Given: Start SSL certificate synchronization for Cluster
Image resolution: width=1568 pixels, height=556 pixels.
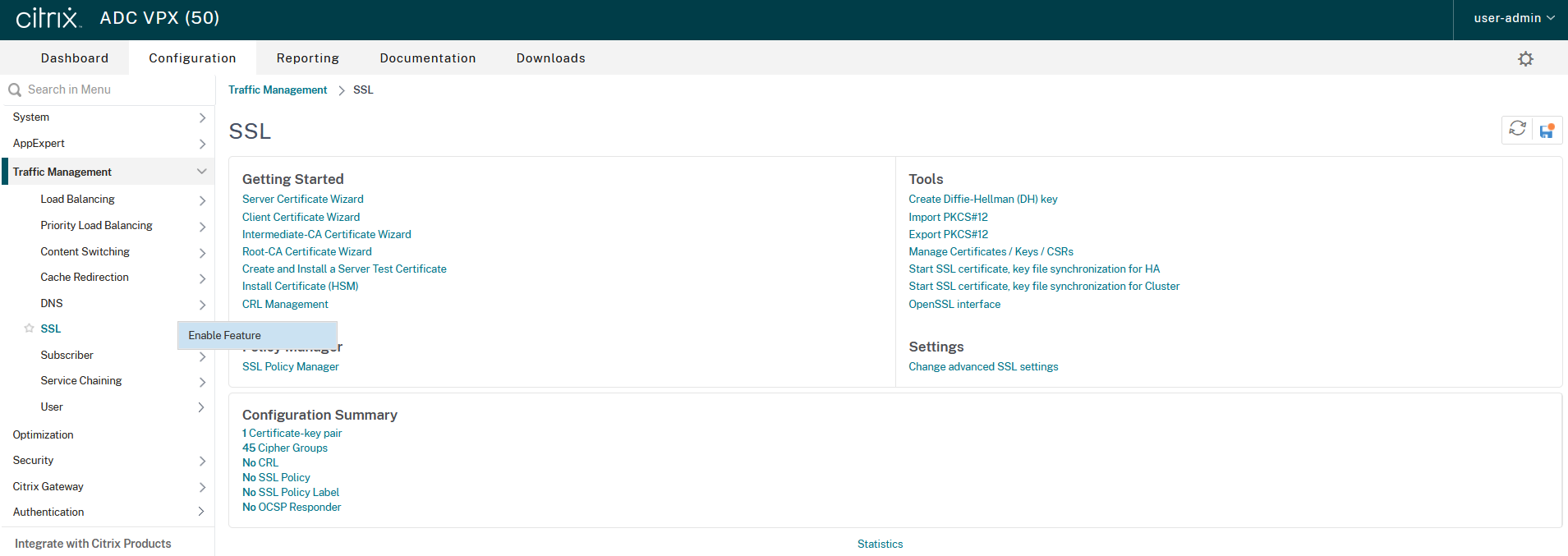Looking at the screenshot, I should (1044, 287).
